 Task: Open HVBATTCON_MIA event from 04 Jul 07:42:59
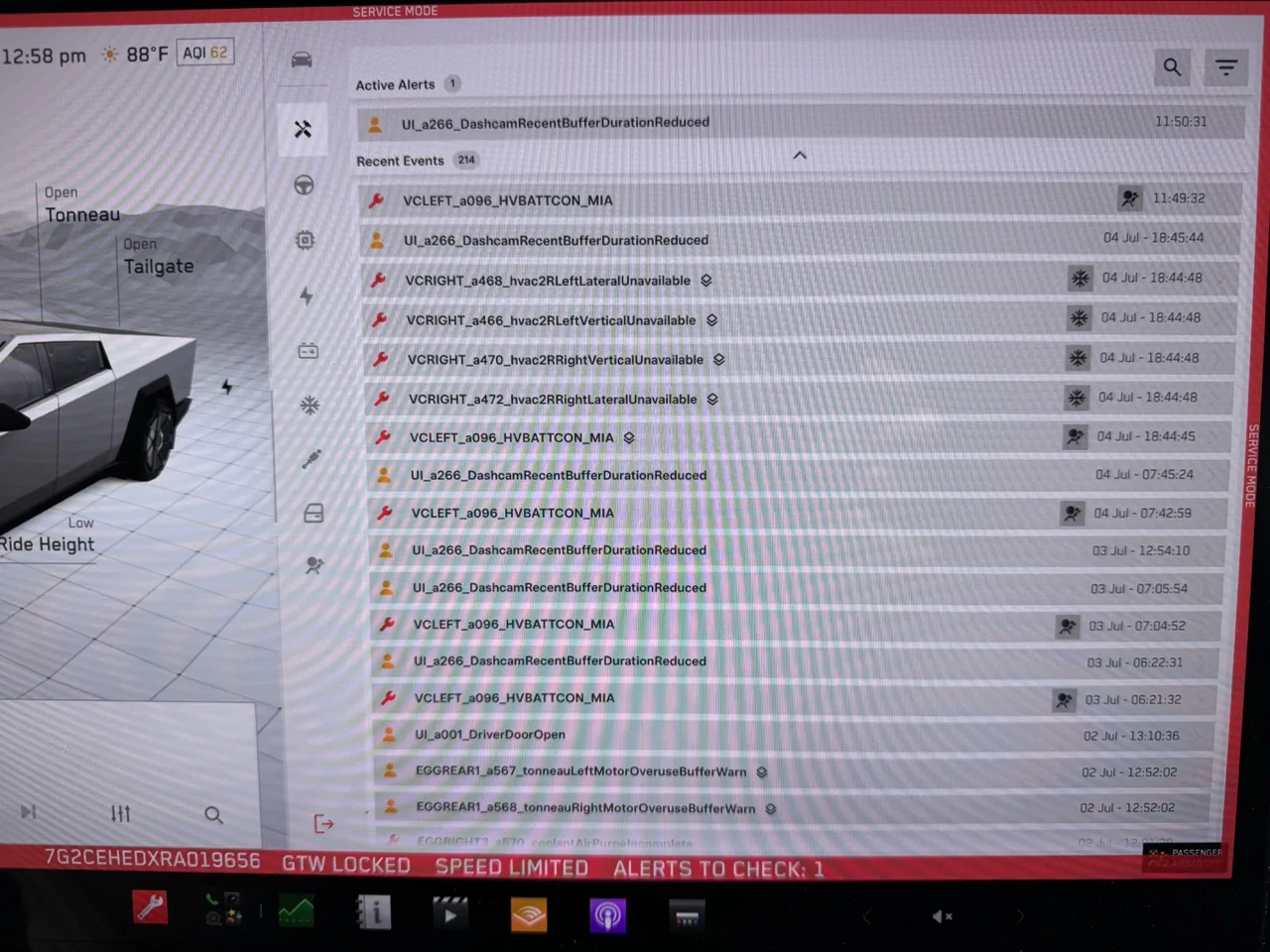[800, 513]
